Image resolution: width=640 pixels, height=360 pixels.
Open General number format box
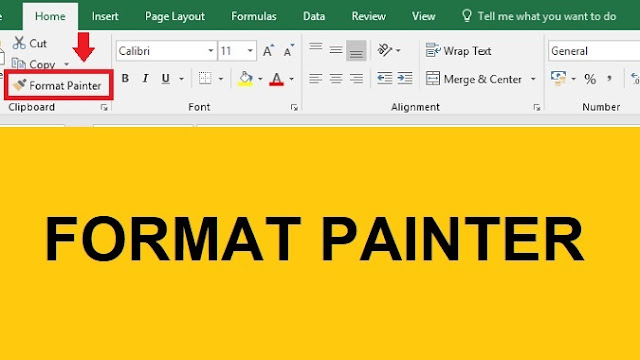click(594, 51)
